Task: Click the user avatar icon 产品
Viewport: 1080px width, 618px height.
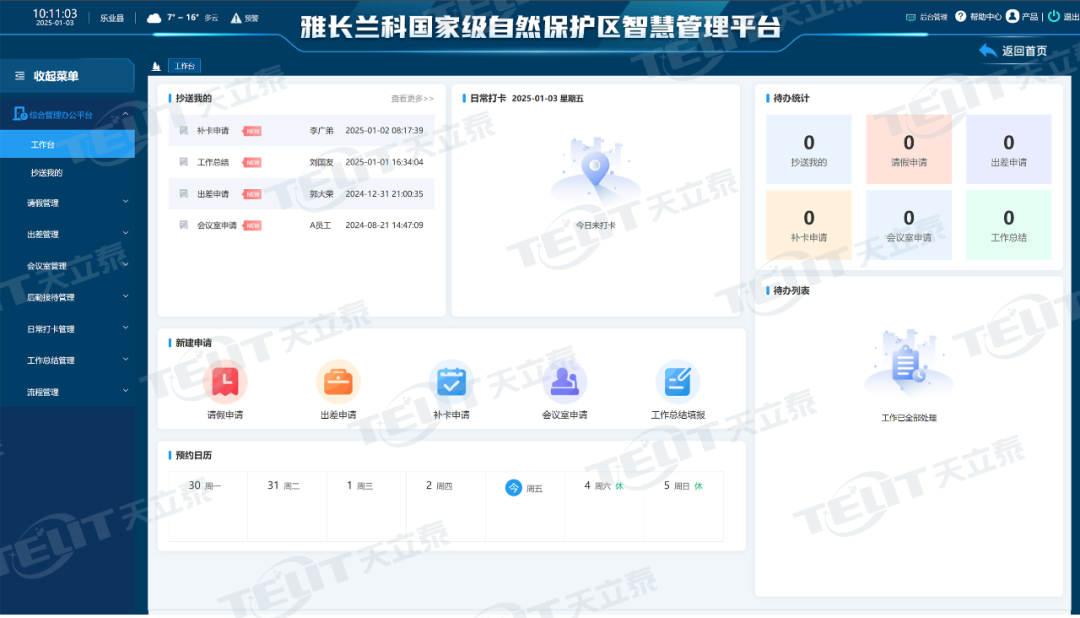Action: pyautogui.click(x=1012, y=16)
